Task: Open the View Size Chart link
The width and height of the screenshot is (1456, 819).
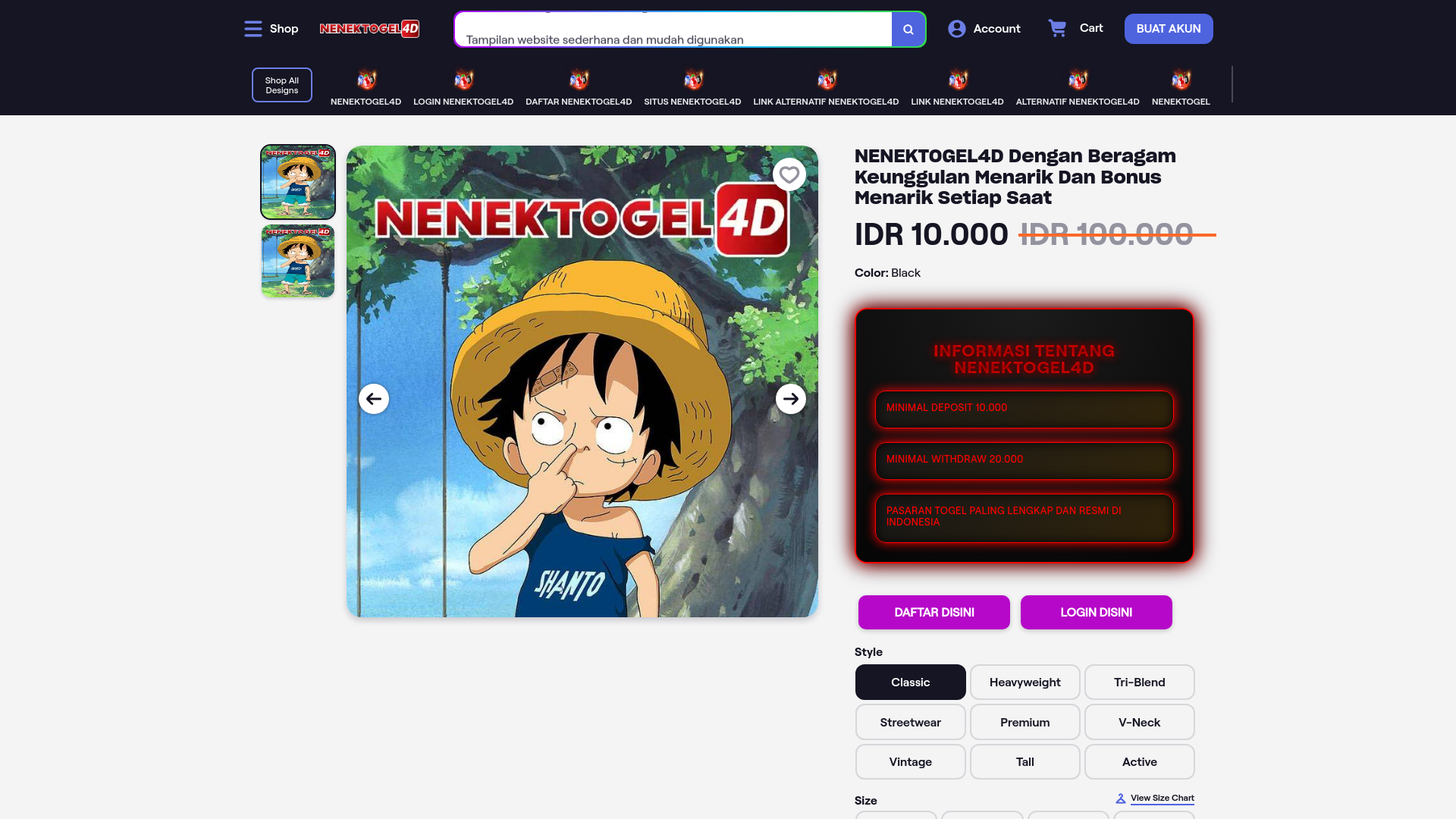Action: click(x=1162, y=798)
